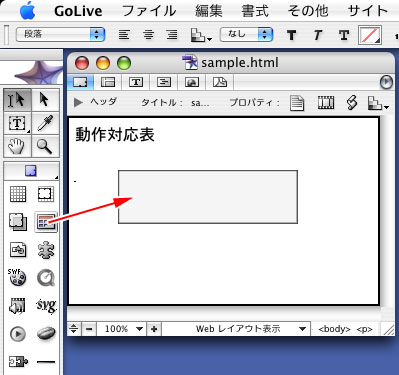Align text right in toolbar
Image resolution: width=399 pixels, height=375 pixels.
172,35
